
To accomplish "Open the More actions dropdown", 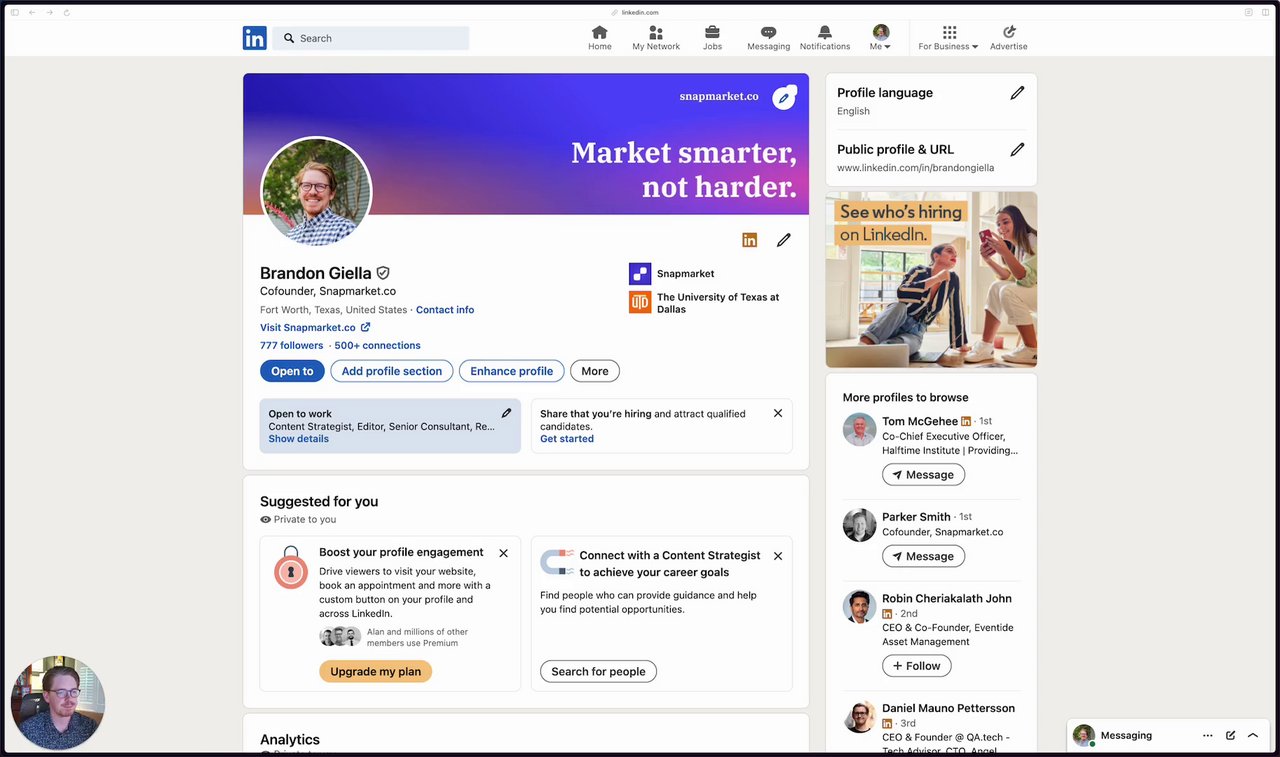I will coord(595,371).
